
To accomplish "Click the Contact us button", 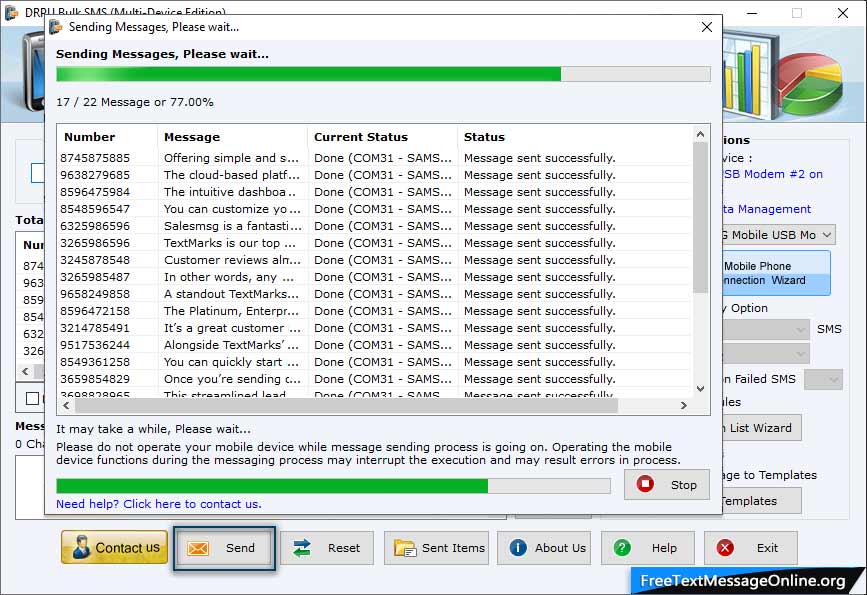I will [x=114, y=547].
